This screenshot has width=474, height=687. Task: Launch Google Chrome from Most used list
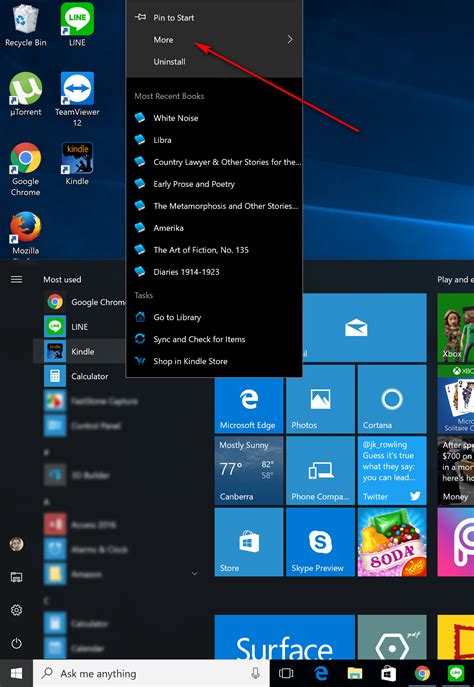(83, 302)
